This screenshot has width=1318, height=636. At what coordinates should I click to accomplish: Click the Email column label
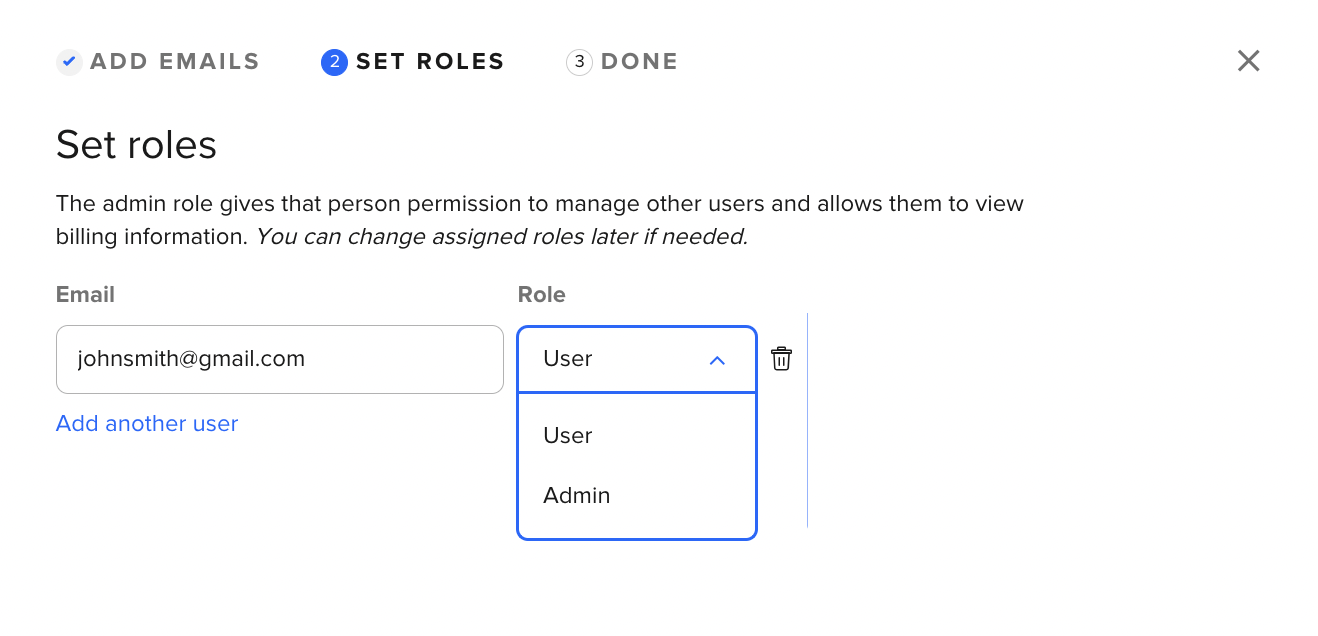point(85,294)
